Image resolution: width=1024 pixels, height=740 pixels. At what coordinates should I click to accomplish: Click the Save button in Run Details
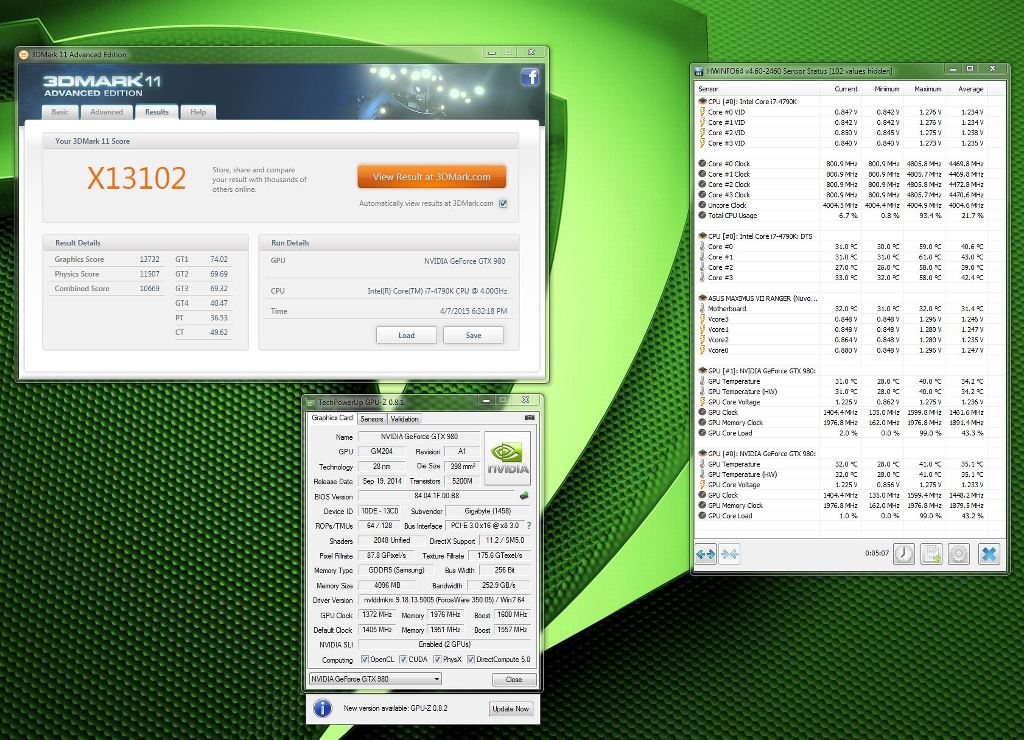coord(473,335)
